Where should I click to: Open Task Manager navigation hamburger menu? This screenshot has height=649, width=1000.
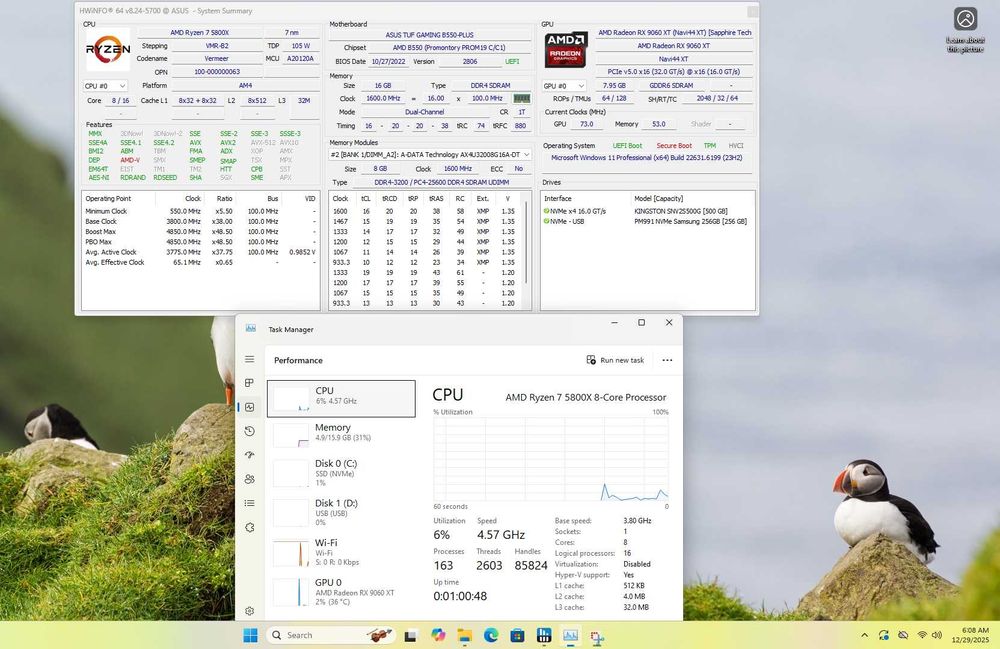tap(249, 360)
